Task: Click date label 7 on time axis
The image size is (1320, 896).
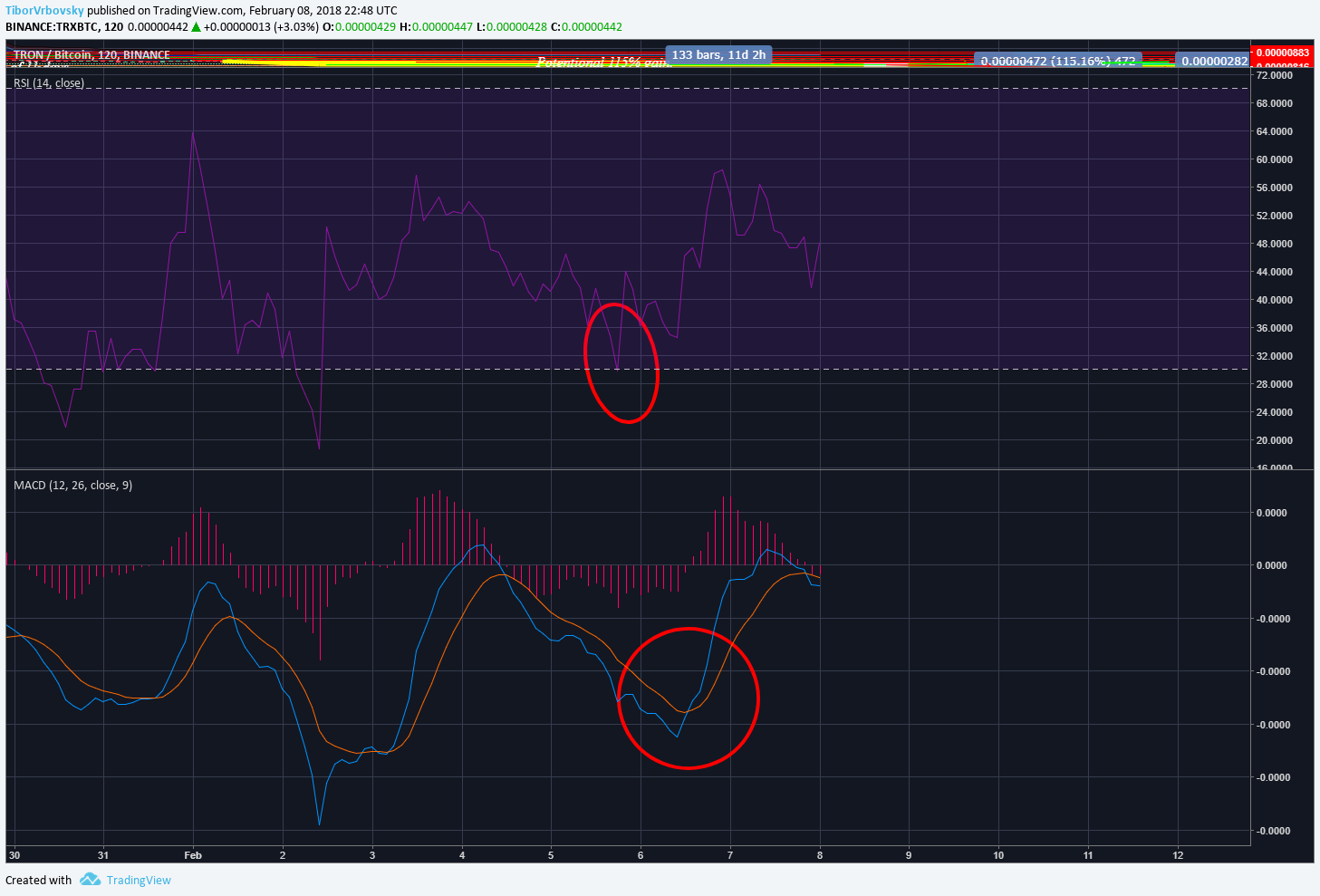Action: tap(730, 855)
